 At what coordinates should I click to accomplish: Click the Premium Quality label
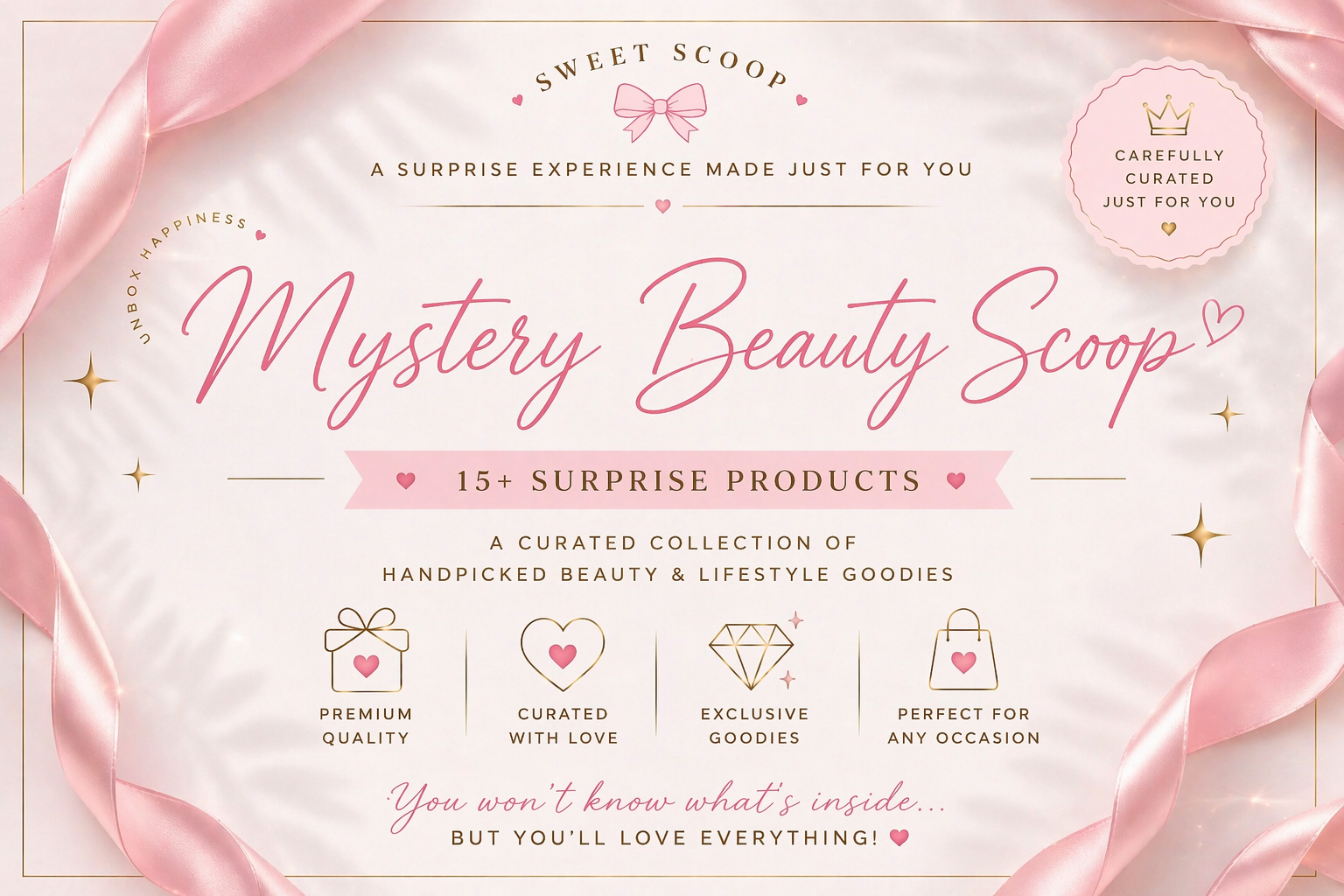pyautogui.click(x=366, y=725)
